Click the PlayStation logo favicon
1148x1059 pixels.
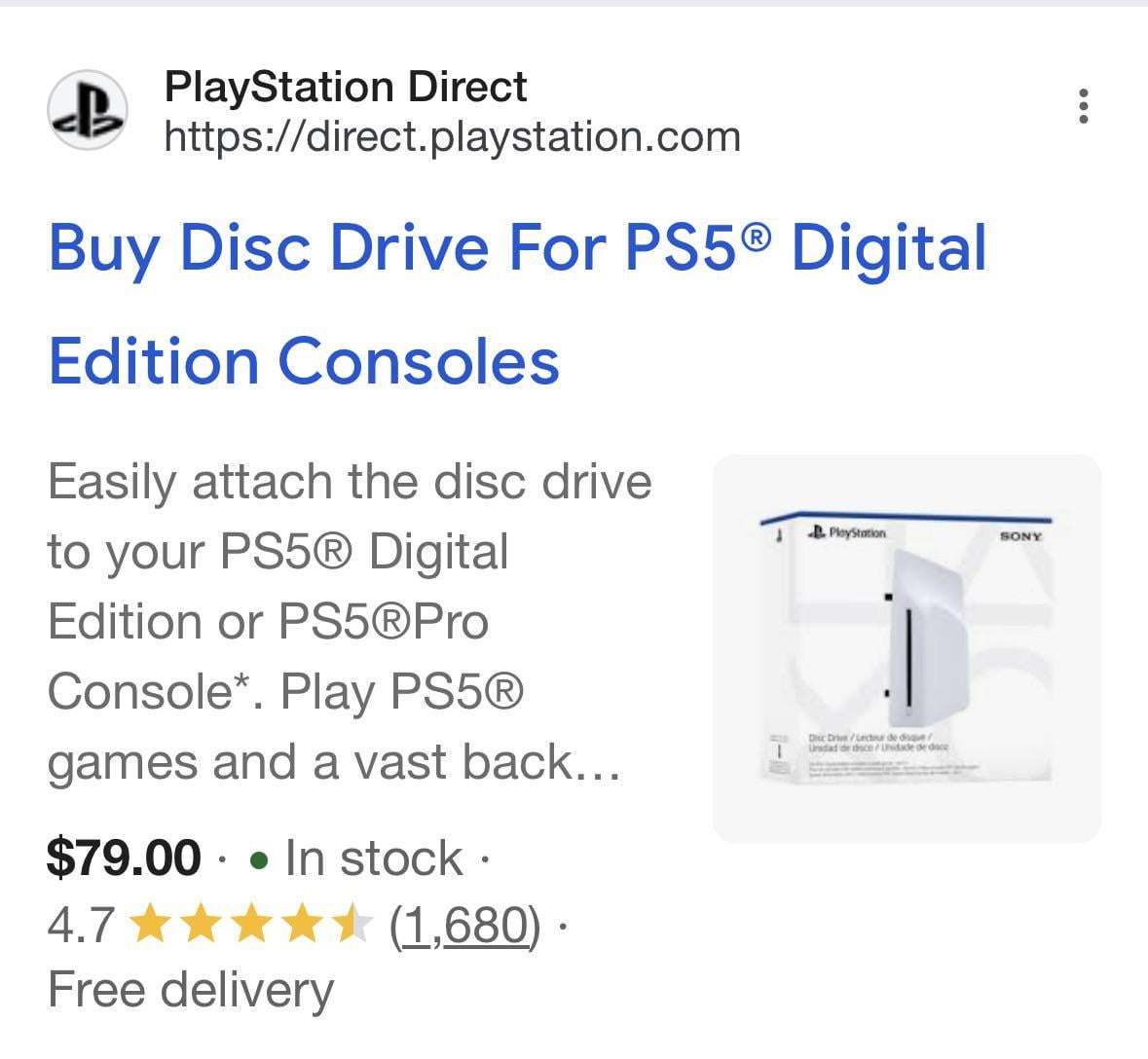click(88, 109)
